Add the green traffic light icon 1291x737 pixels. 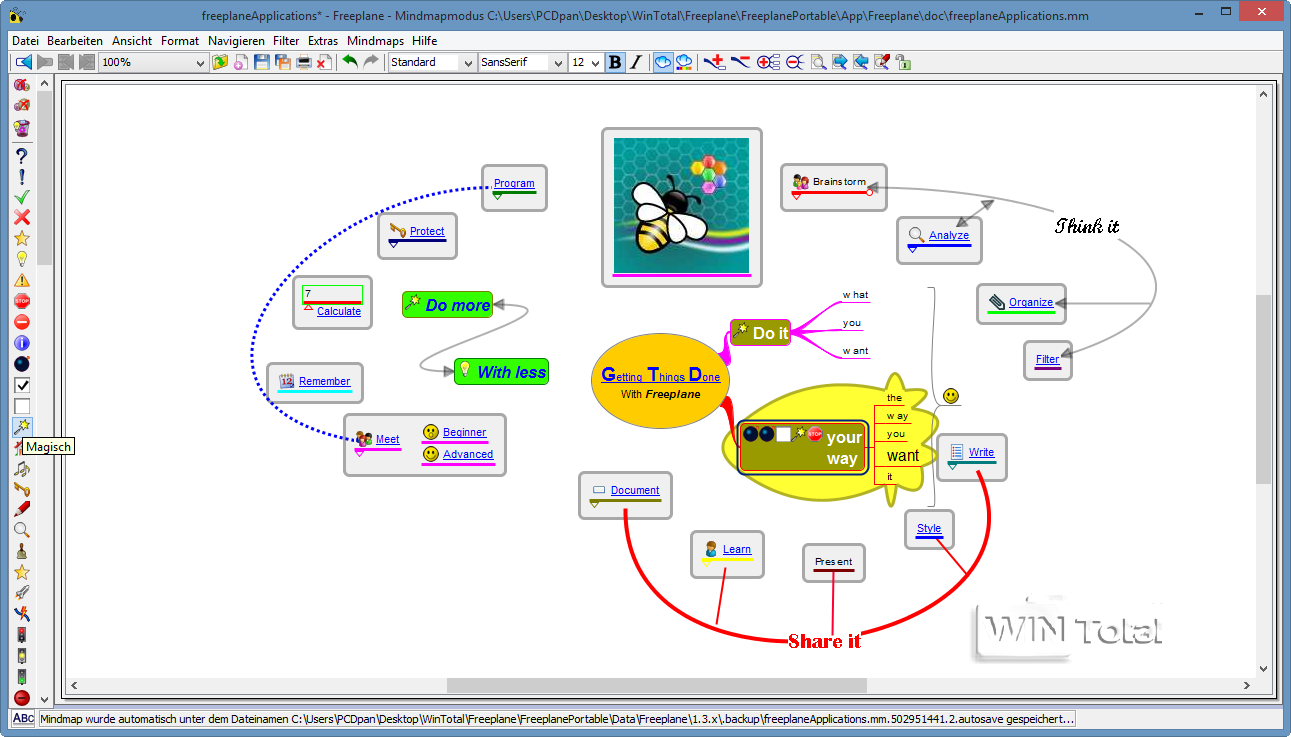click(21, 677)
